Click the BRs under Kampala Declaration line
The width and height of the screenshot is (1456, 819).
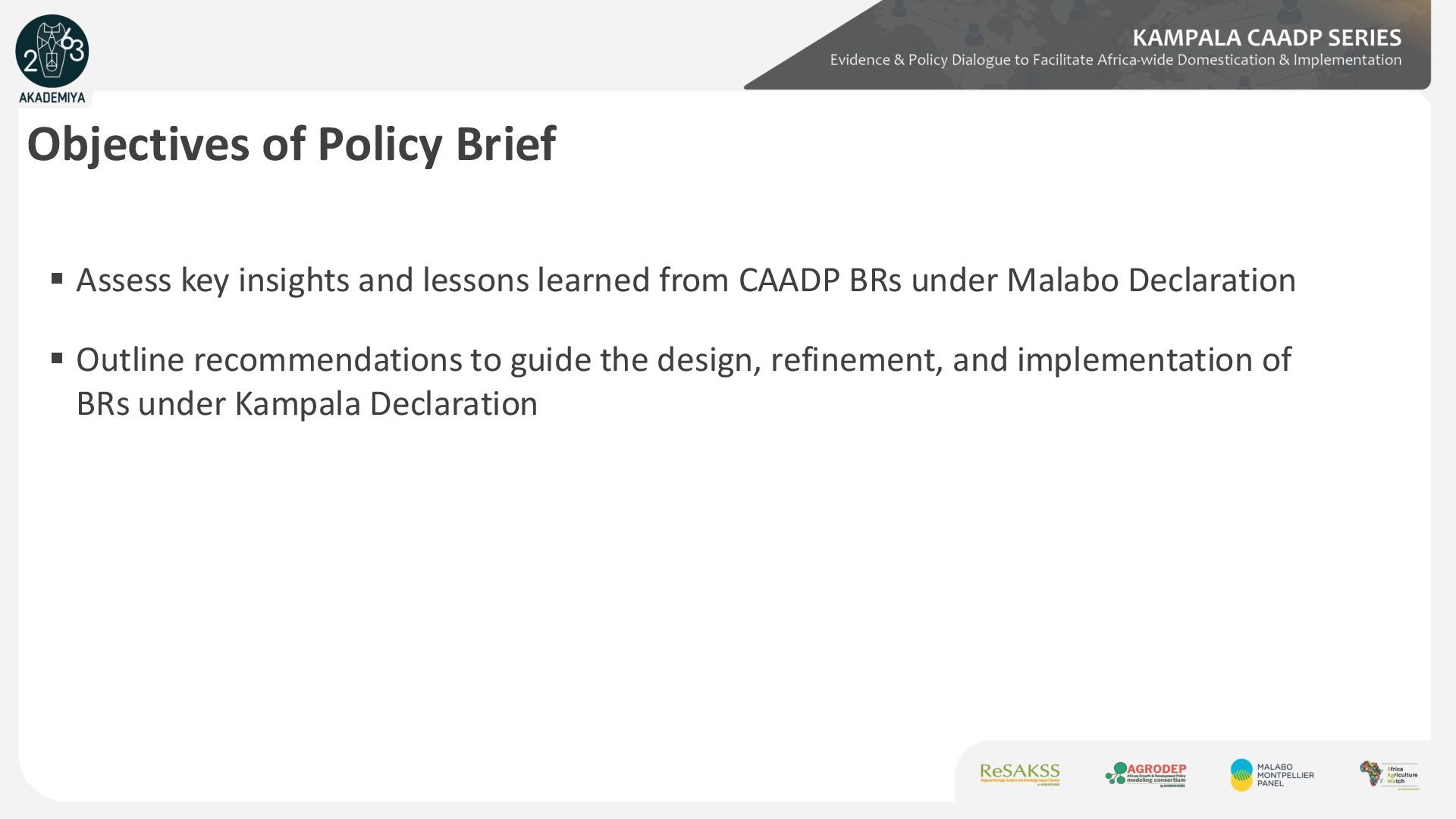[x=307, y=403]
